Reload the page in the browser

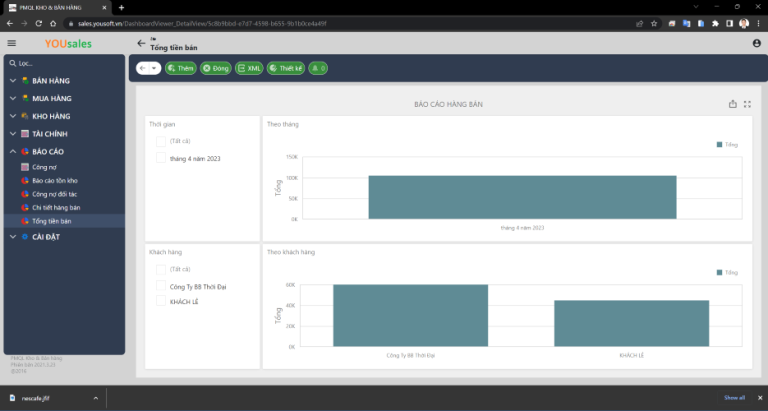click(x=38, y=22)
